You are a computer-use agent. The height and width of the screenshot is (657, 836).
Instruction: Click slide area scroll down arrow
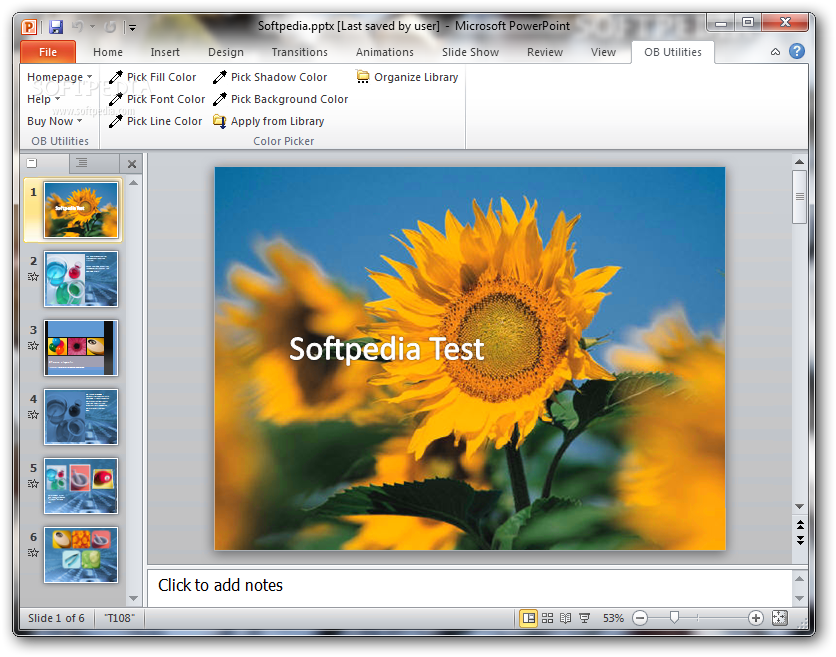pyautogui.click(x=799, y=506)
